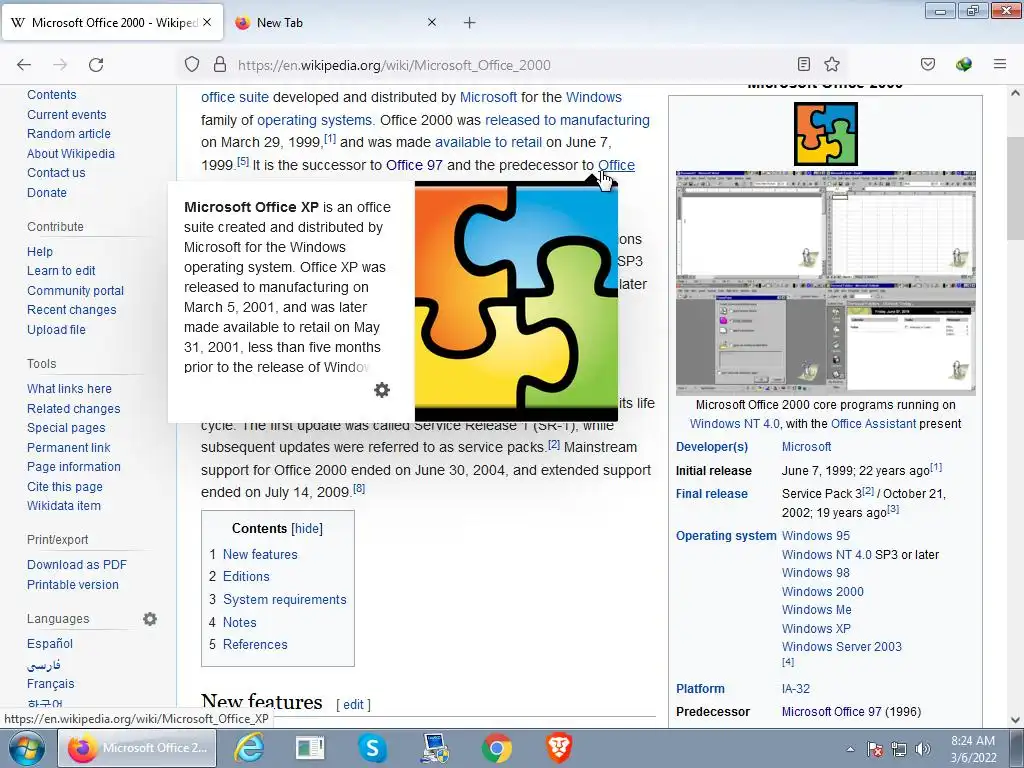
Task: Open the Office Assistant link
Action: 873,424
